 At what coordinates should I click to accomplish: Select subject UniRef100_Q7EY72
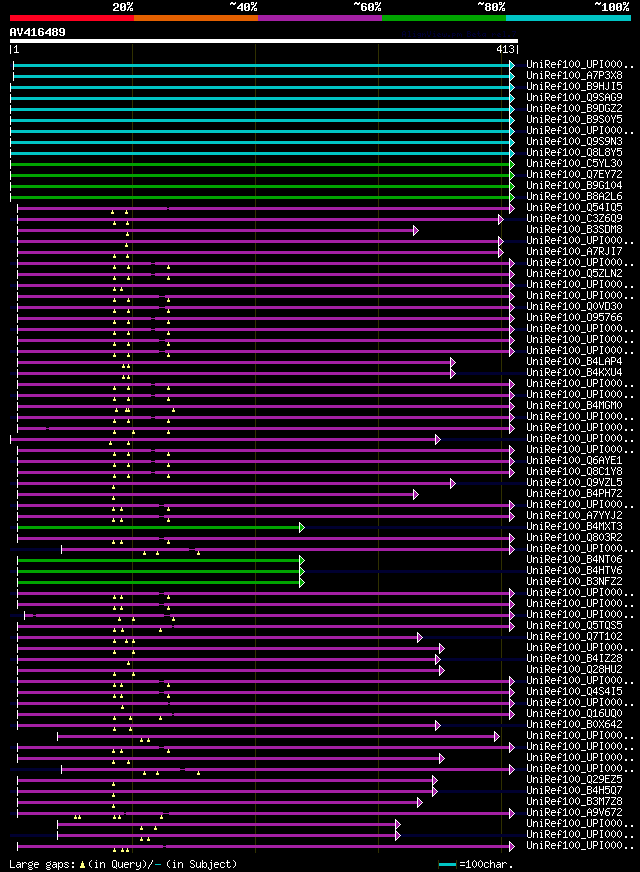point(574,175)
